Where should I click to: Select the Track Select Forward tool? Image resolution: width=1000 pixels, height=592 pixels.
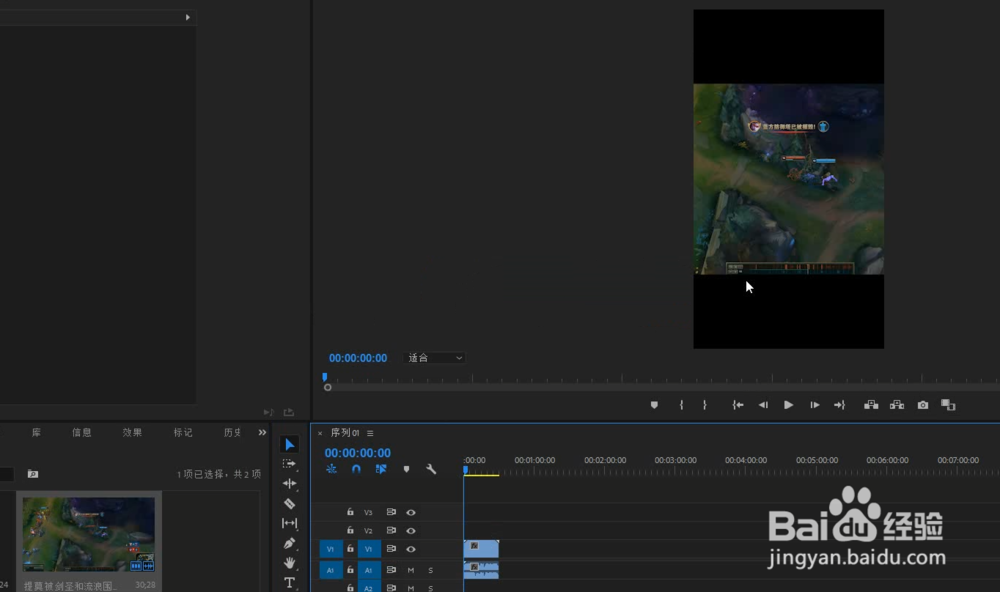point(290,464)
